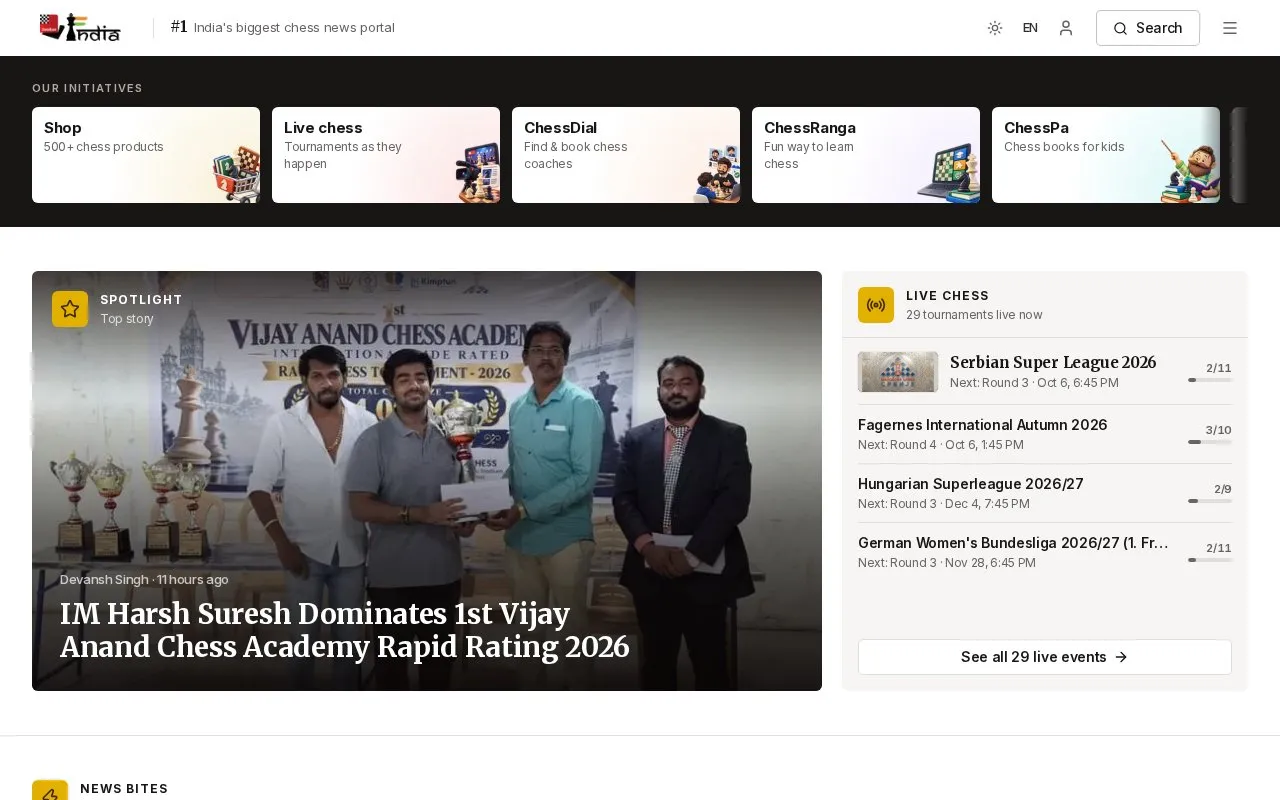Open the Shop initiative card
The height and width of the screenshot is (800, 1280).
click(146, 155)
